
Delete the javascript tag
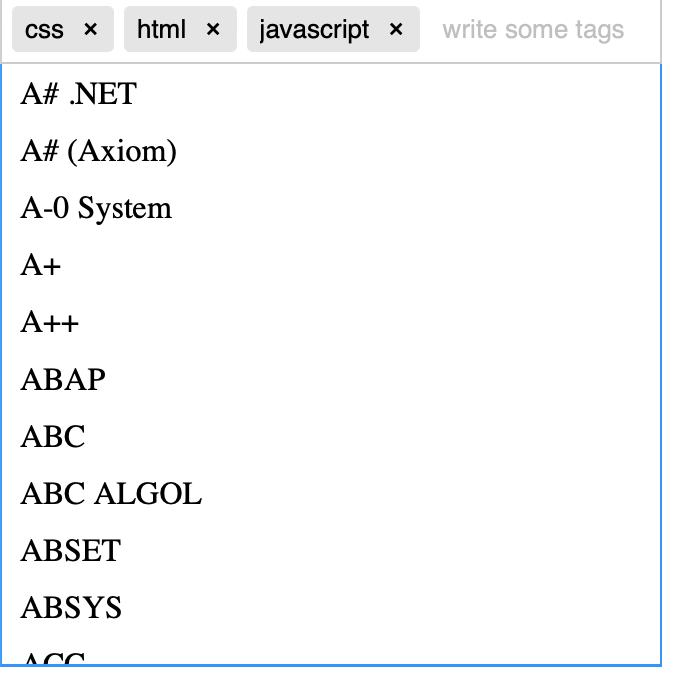[396, 29]
